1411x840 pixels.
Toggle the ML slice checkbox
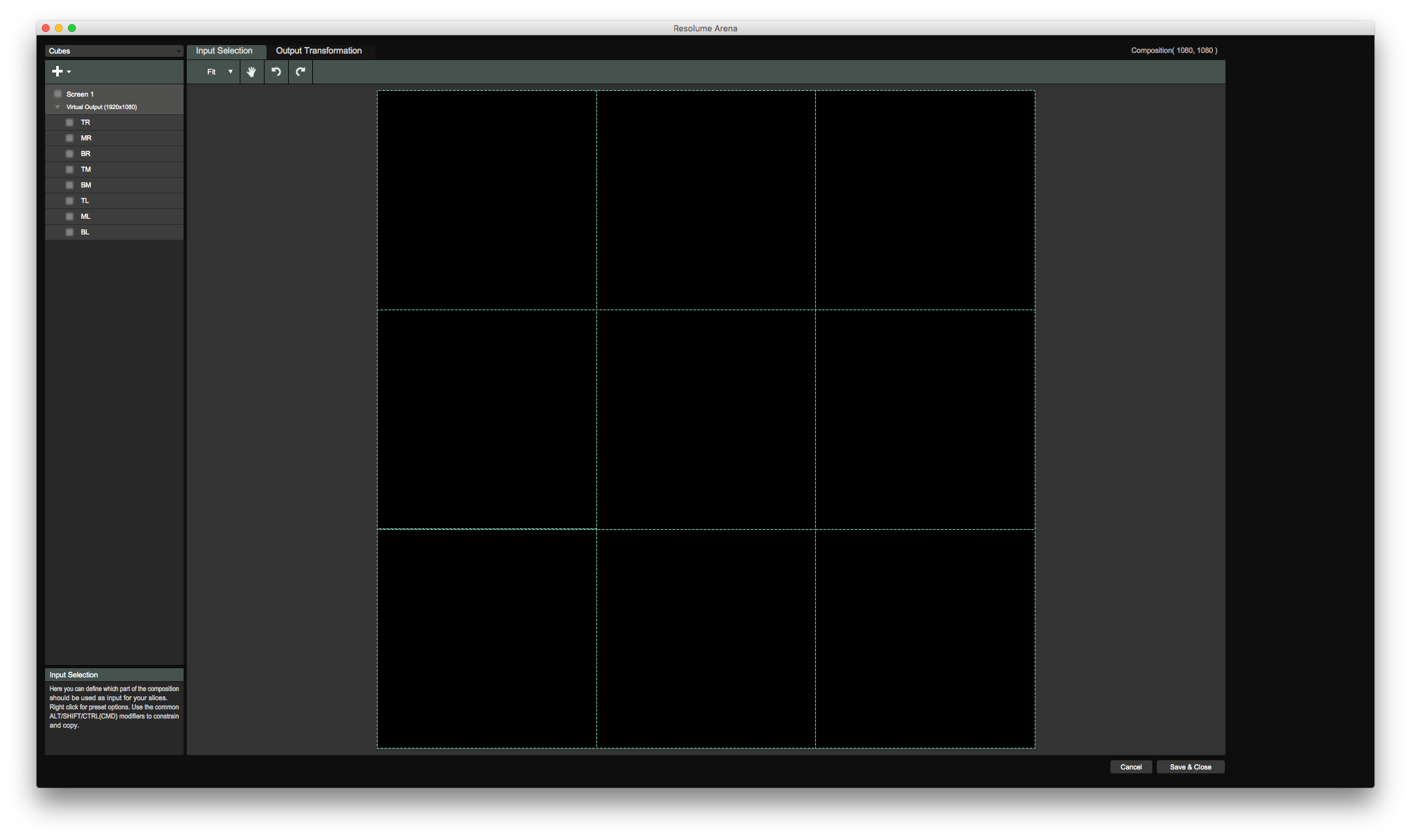coord(70,216)
